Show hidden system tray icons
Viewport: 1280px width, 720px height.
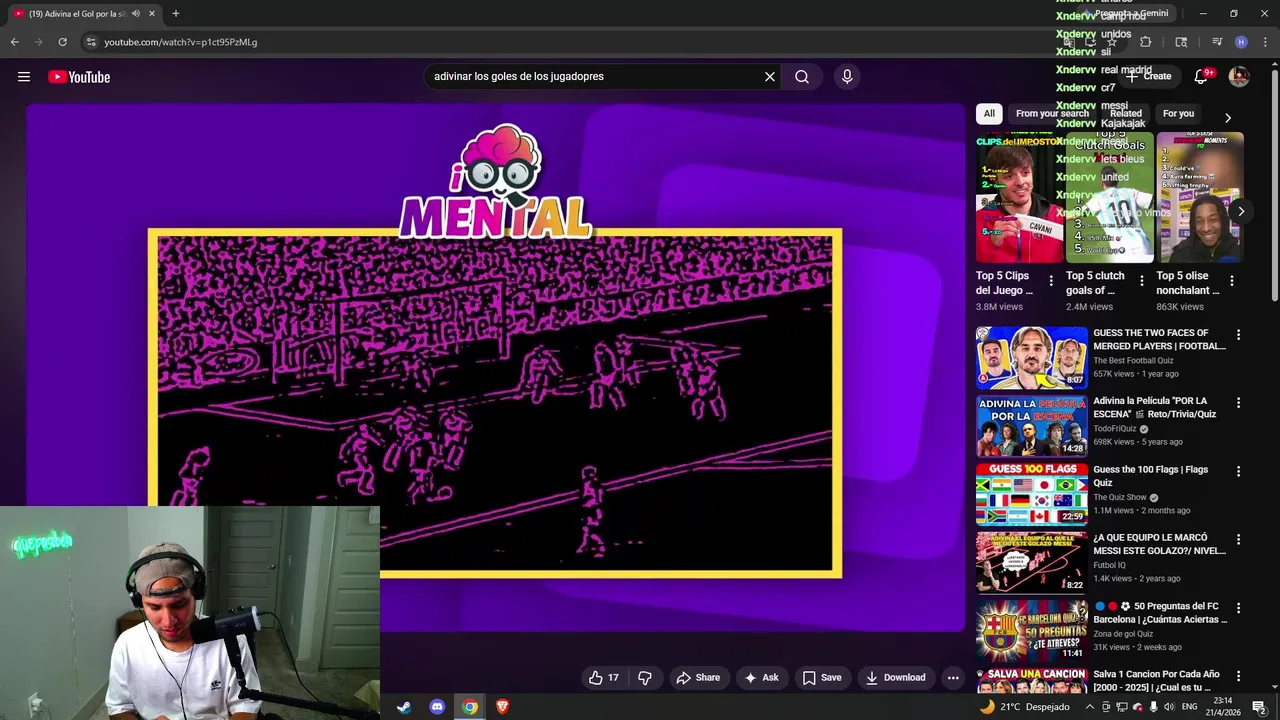click(1090, 707)
